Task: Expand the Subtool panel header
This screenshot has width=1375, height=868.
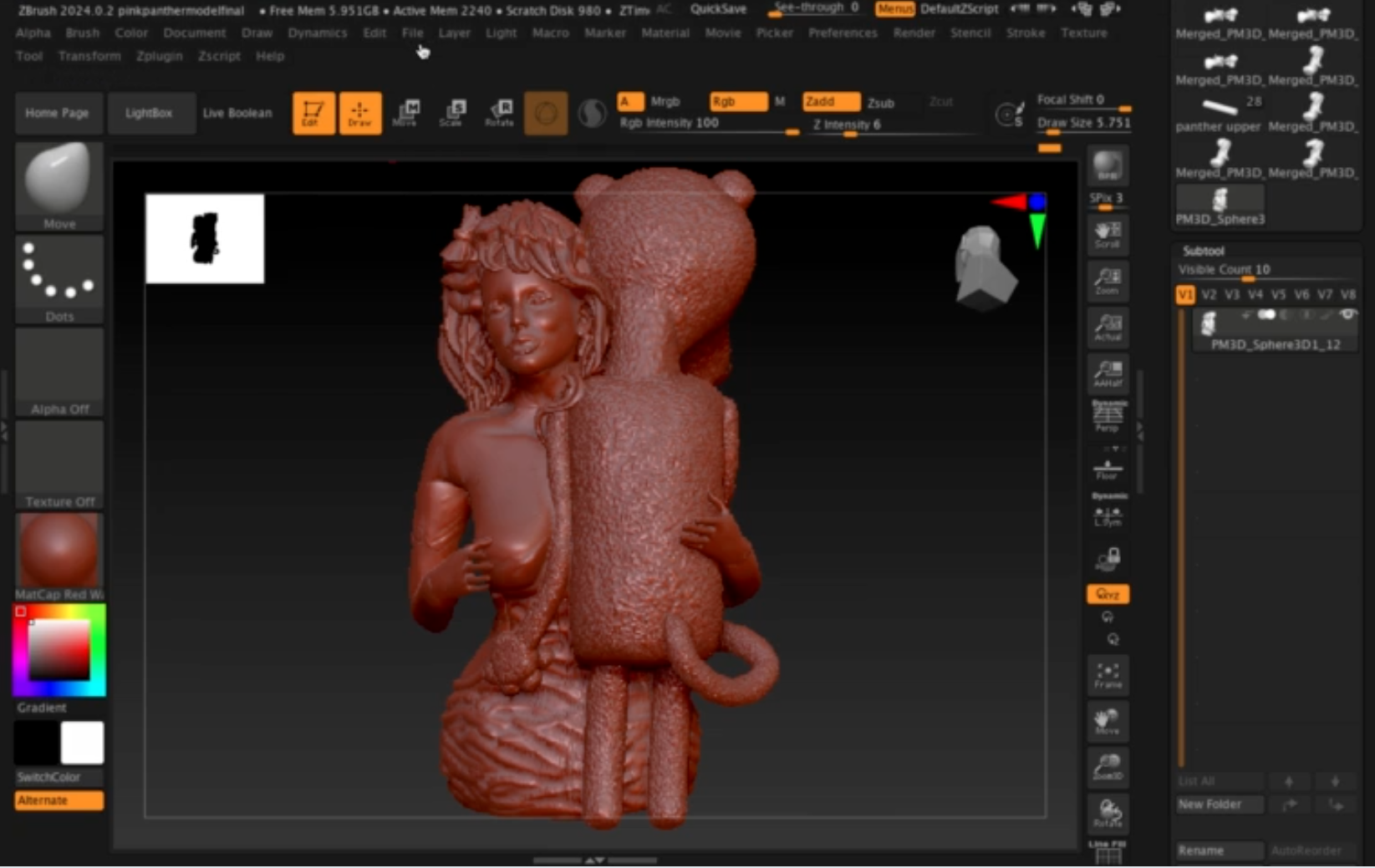Action: pyautogui.click(x=1204, y=251)
